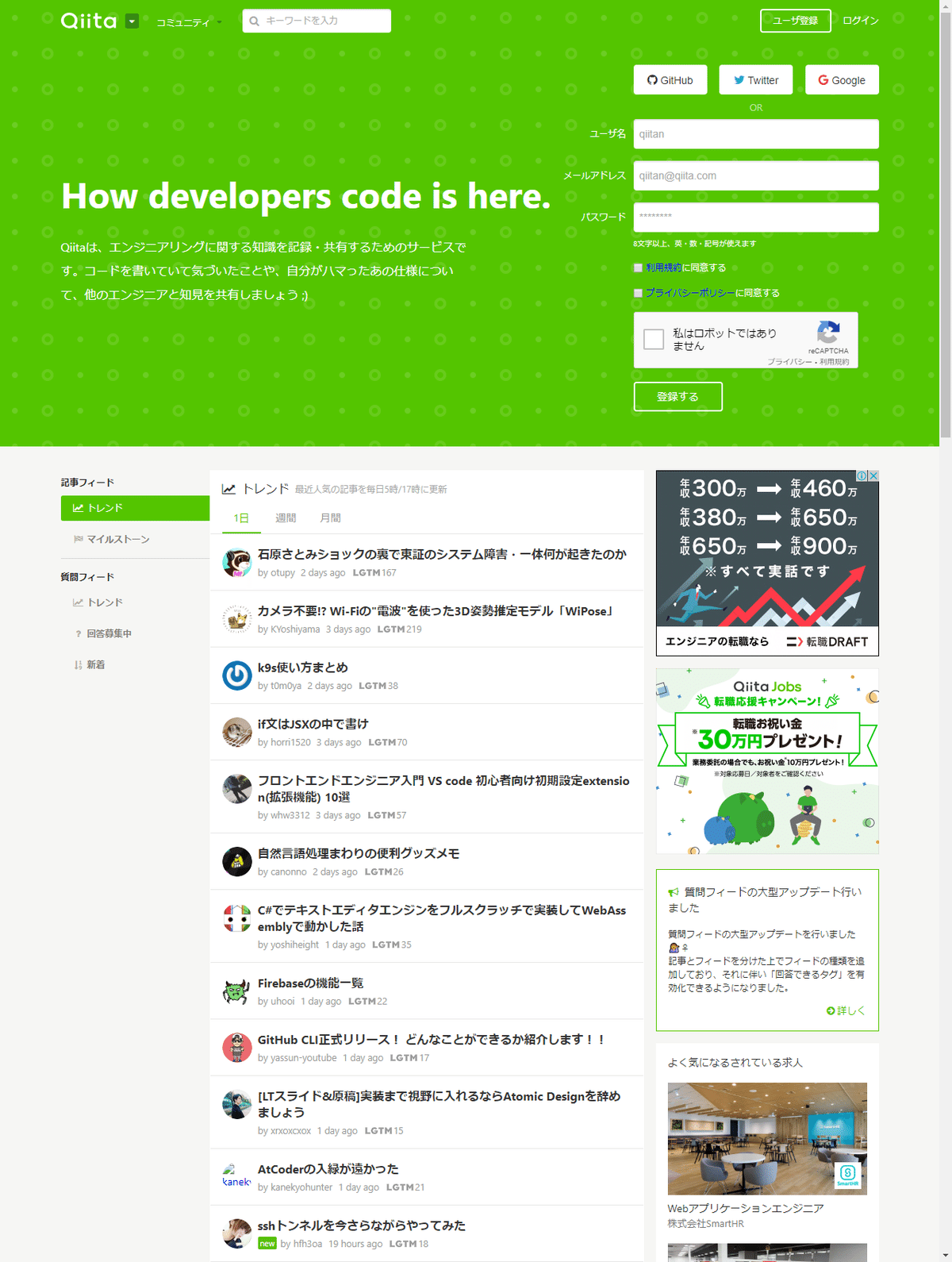This screenshot has width=952, height=1262.
Task: Click horri1520's avatar icon
Action: click(236, 733)
